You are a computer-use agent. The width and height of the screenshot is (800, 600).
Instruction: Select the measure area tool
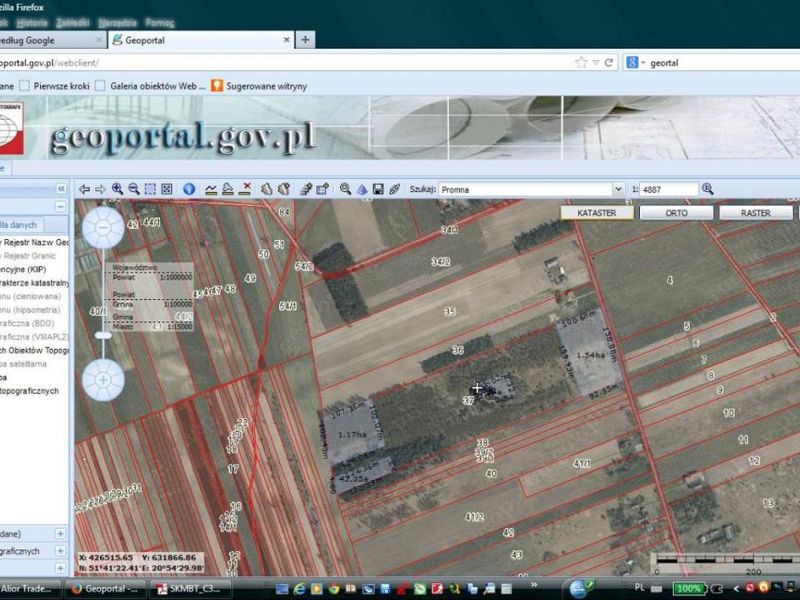pyautogui.click(x=228, y=189)
